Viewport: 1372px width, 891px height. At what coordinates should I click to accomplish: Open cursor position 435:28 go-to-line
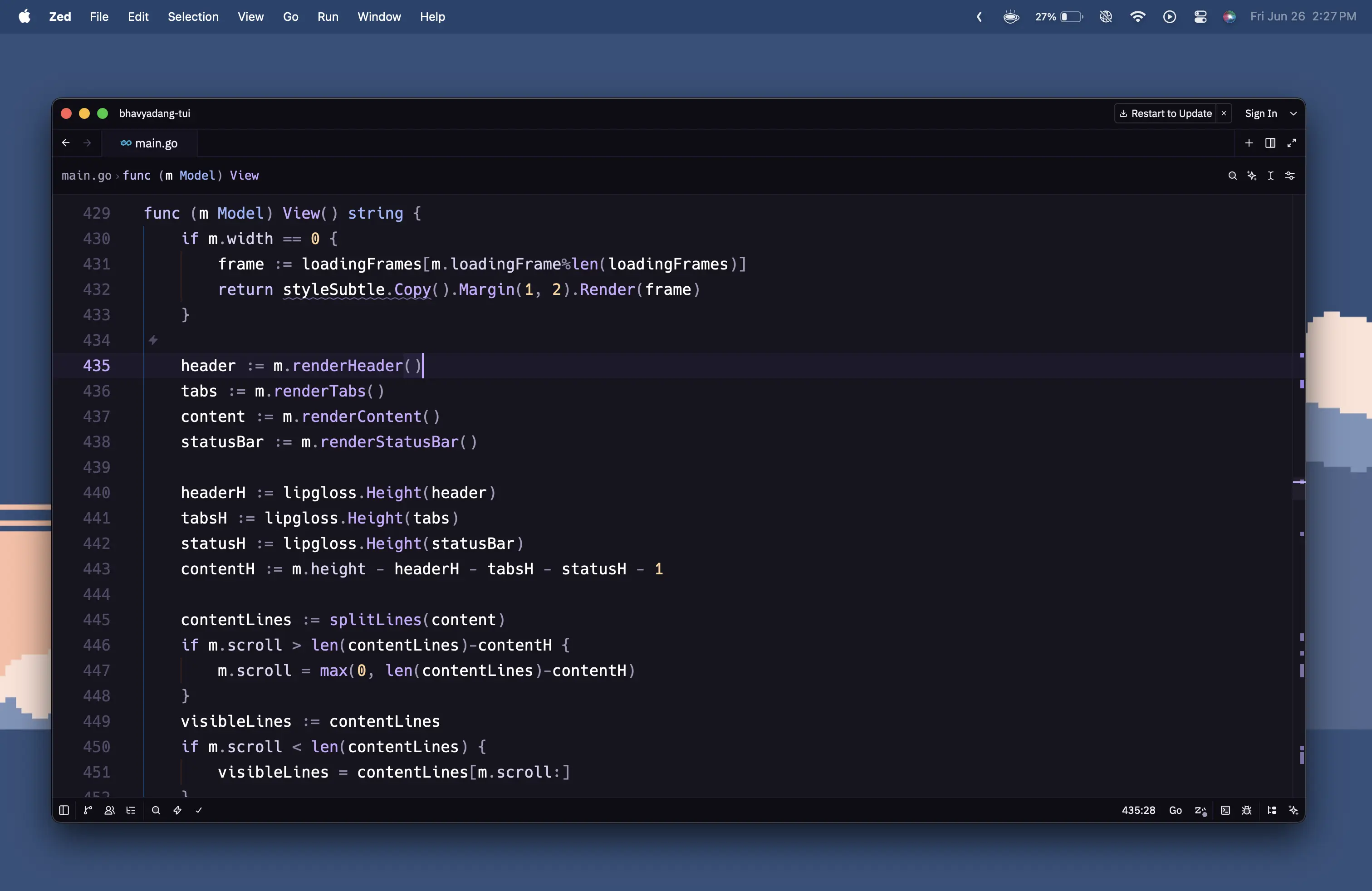(1138, 810)
